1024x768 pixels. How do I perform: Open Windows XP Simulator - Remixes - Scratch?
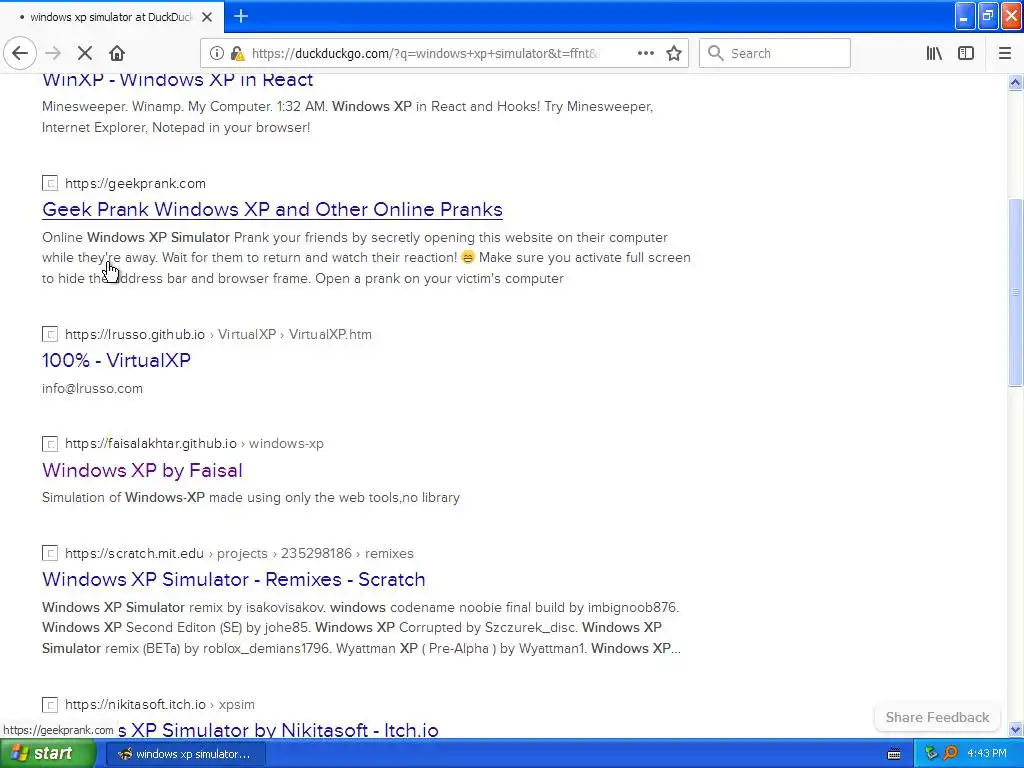(x=234, y=579)
